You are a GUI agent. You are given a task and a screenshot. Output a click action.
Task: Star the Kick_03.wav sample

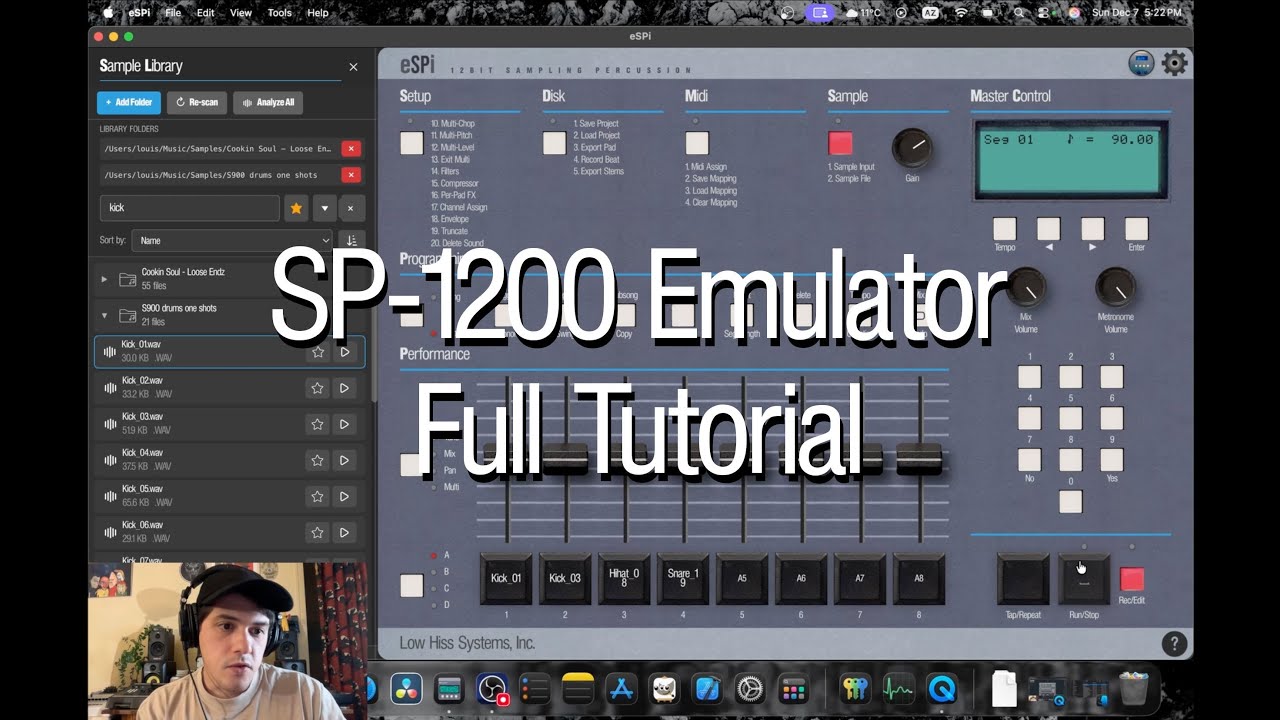pyautogui.click(x=317, y=424)
